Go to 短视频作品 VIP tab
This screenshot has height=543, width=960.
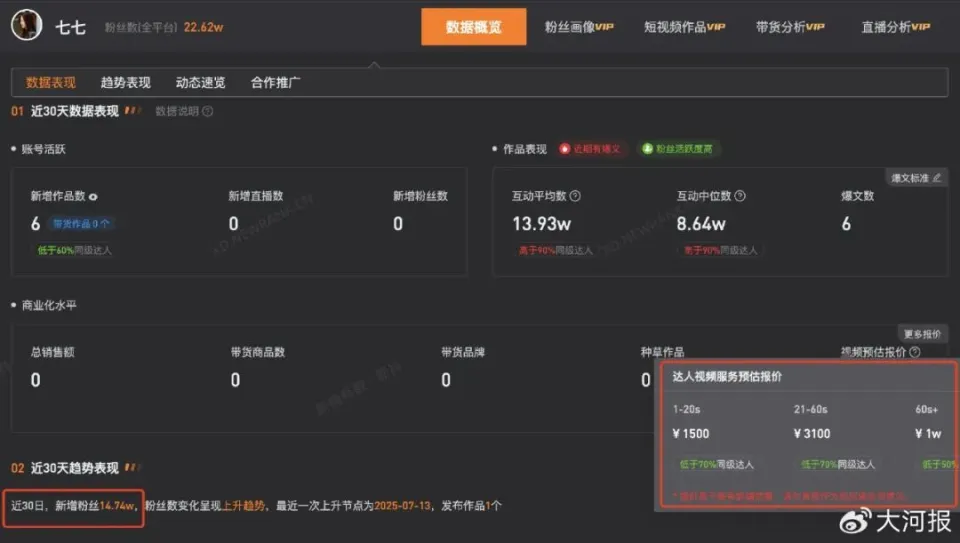click(x=684, y=27)
